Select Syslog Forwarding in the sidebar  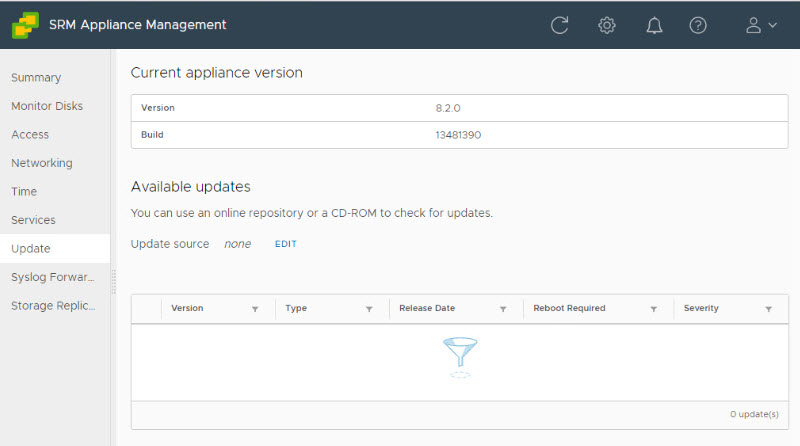[53, 277]
